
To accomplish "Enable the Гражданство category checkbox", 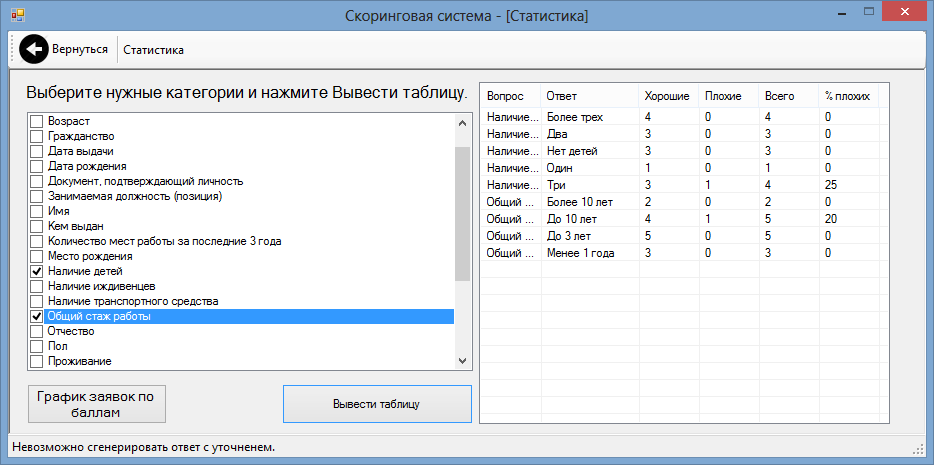I will 37,136.
